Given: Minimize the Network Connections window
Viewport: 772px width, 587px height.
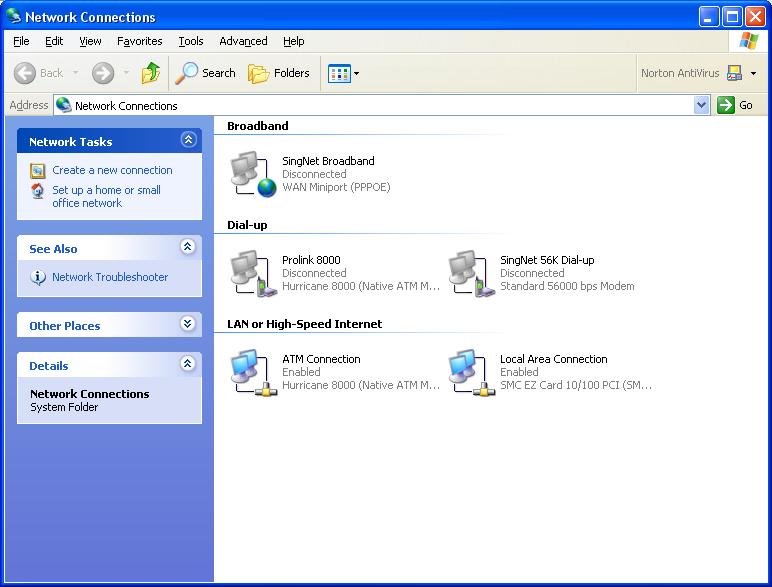Looking at the screenshot, I should tap(708, 17).
